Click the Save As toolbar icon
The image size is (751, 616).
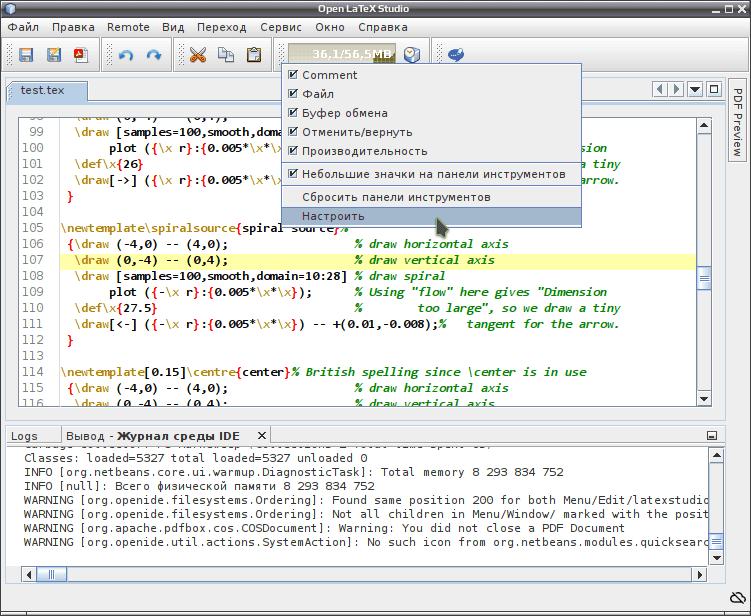[x=54, y=55]
